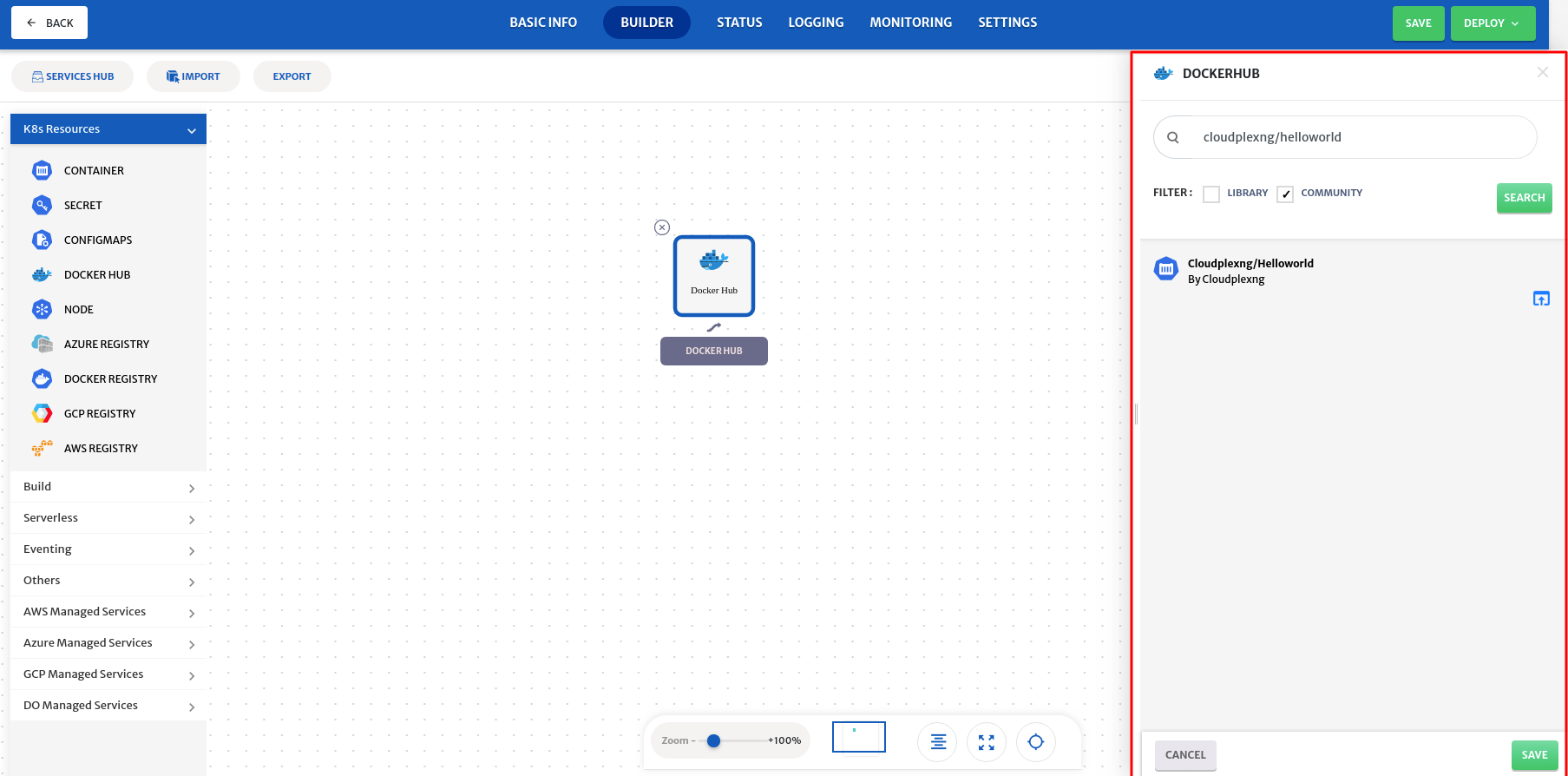Viewport: 1568px width, 776px height.
Task: Click the BACK button
Action: (x=49, y=23)
